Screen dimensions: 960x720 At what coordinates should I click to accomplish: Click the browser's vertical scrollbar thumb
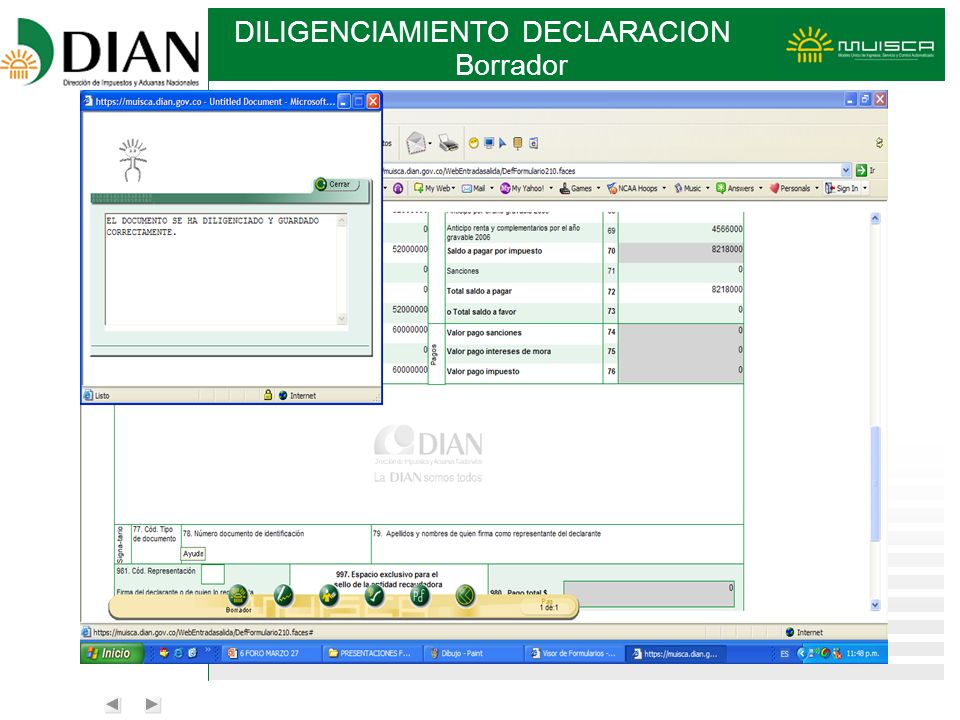click(876, 483)
